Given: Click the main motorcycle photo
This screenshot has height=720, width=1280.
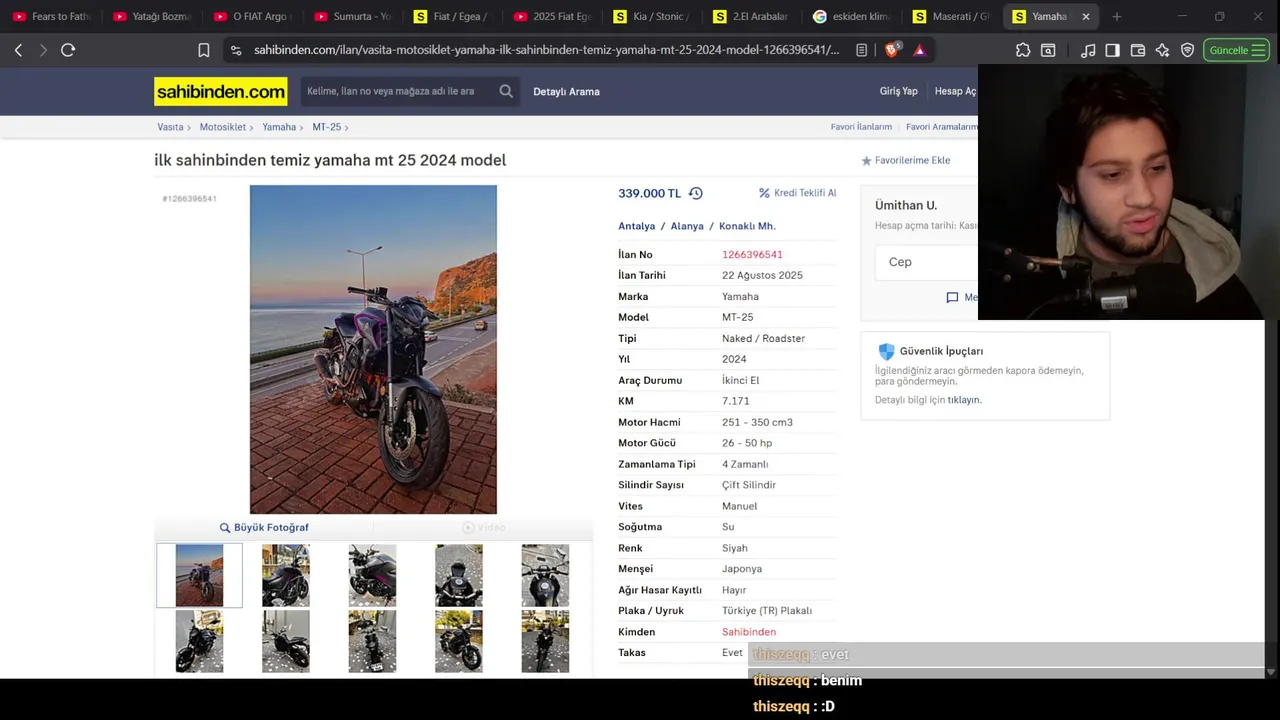Looking at the screenshot, I should 373,349.
